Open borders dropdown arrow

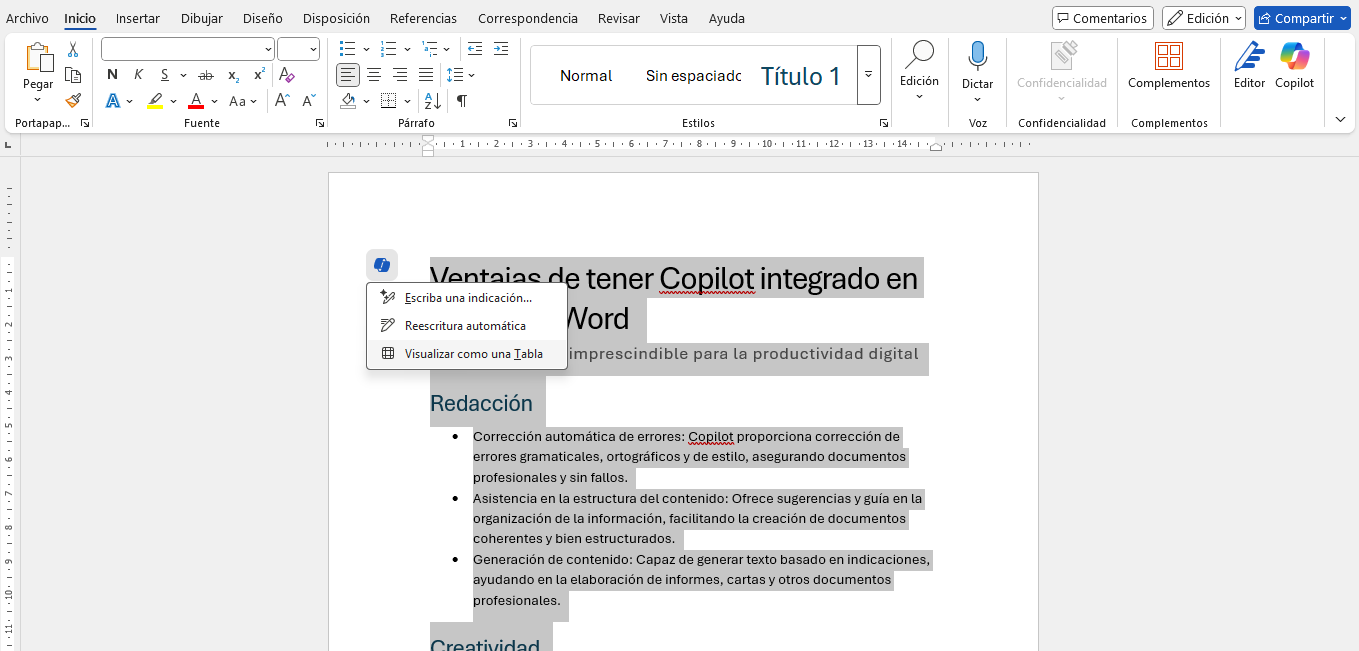tap(407, 101)
